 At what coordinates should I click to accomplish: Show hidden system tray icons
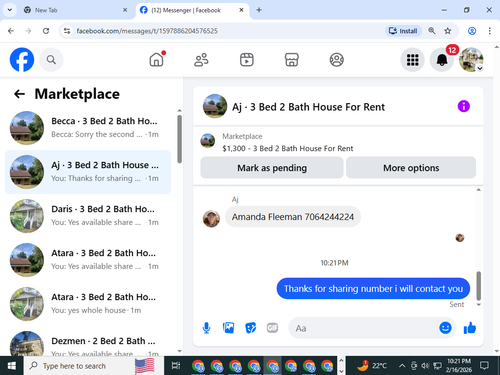pyautogui.click(x=402, y=366)
